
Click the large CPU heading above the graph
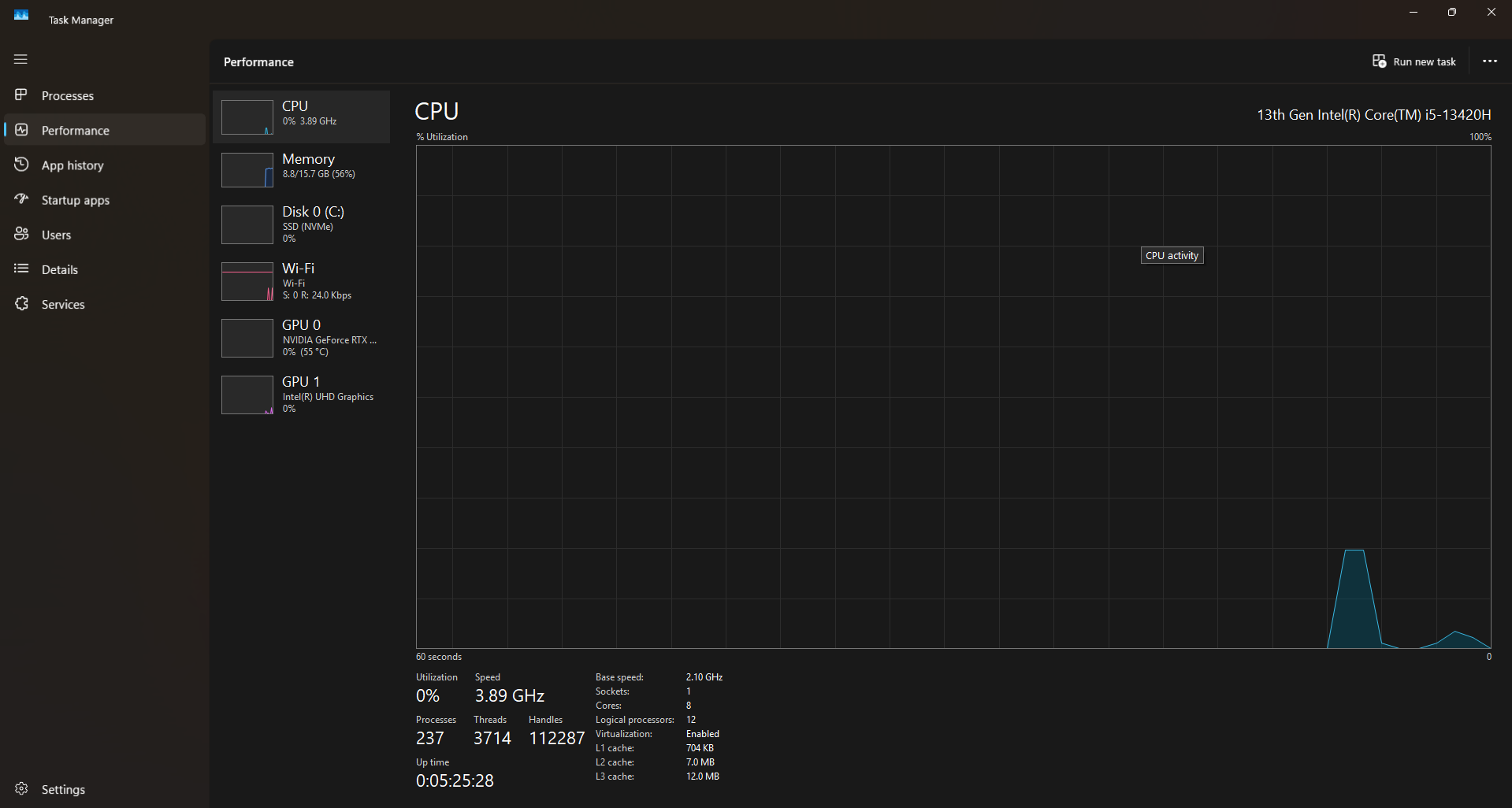click(x=437, y=111)
